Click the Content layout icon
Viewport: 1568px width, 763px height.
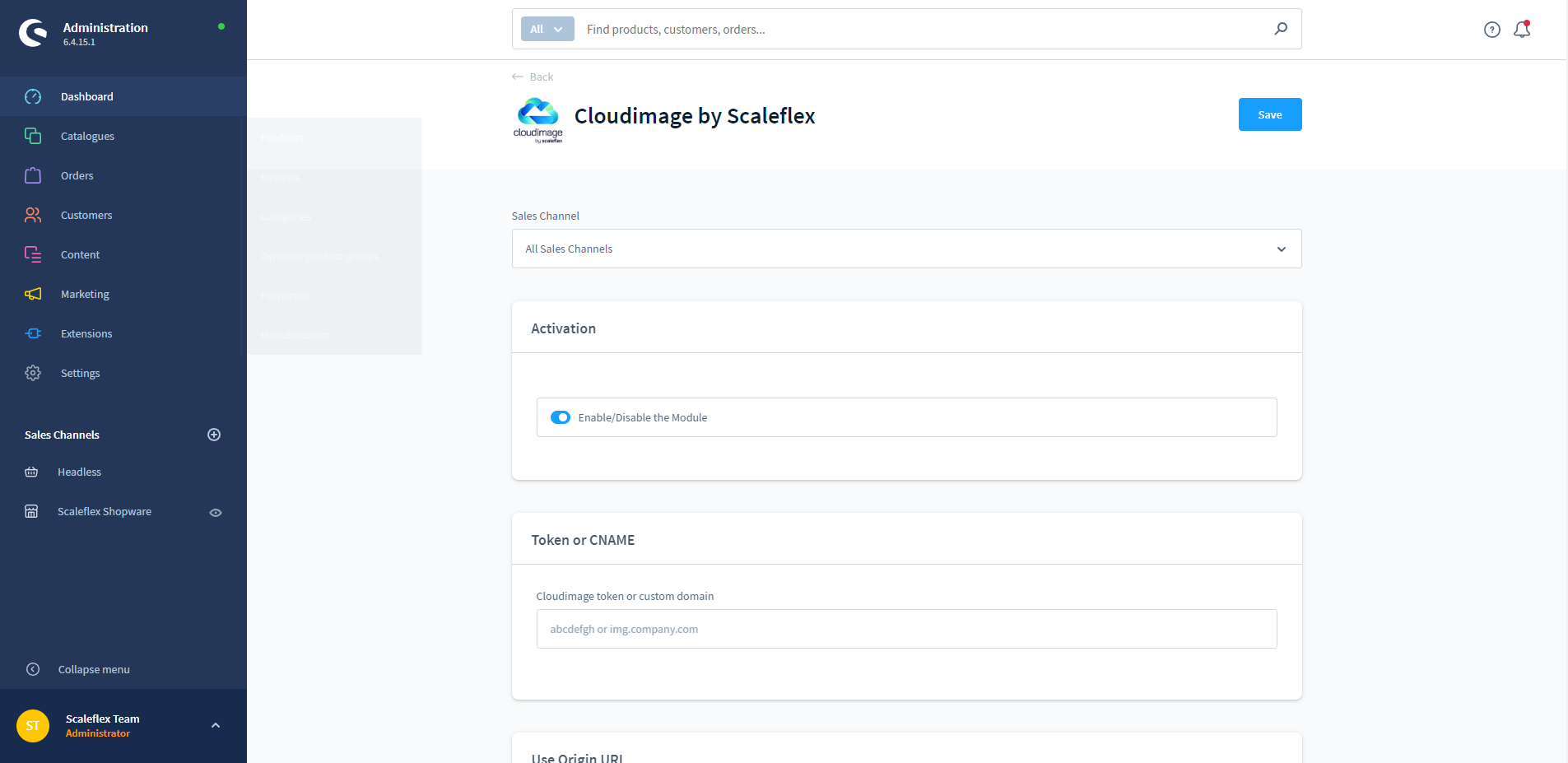pyautogui.click(x=33, y=254)
